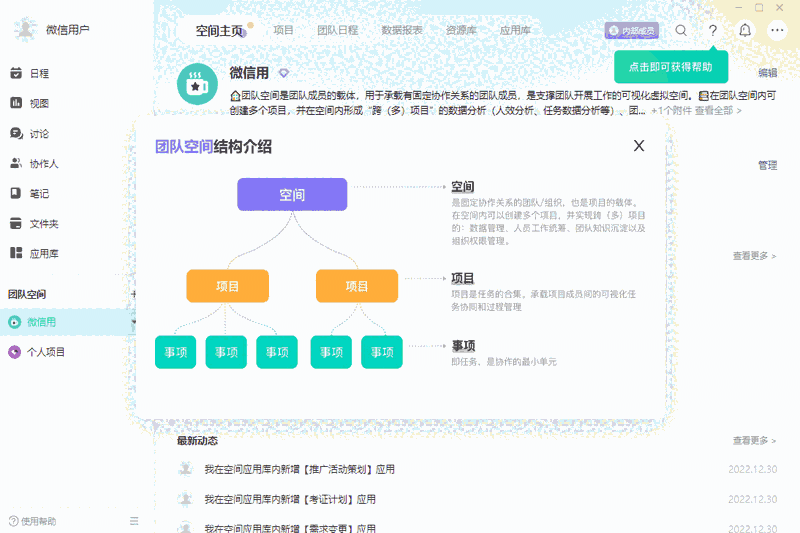This screenshot has width=800, height=533.
Task: Click 需求变更 activity entry
Action: [290, 528]
